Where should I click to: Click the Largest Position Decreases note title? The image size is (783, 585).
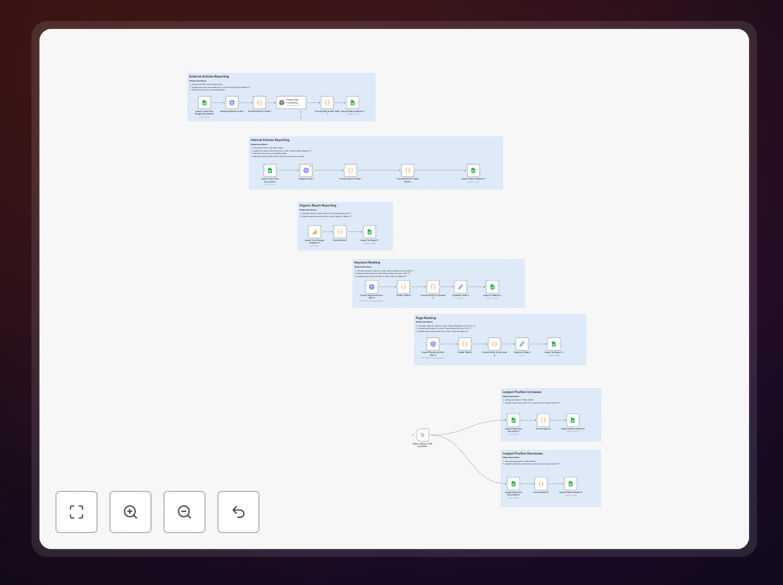coord(522,454)
